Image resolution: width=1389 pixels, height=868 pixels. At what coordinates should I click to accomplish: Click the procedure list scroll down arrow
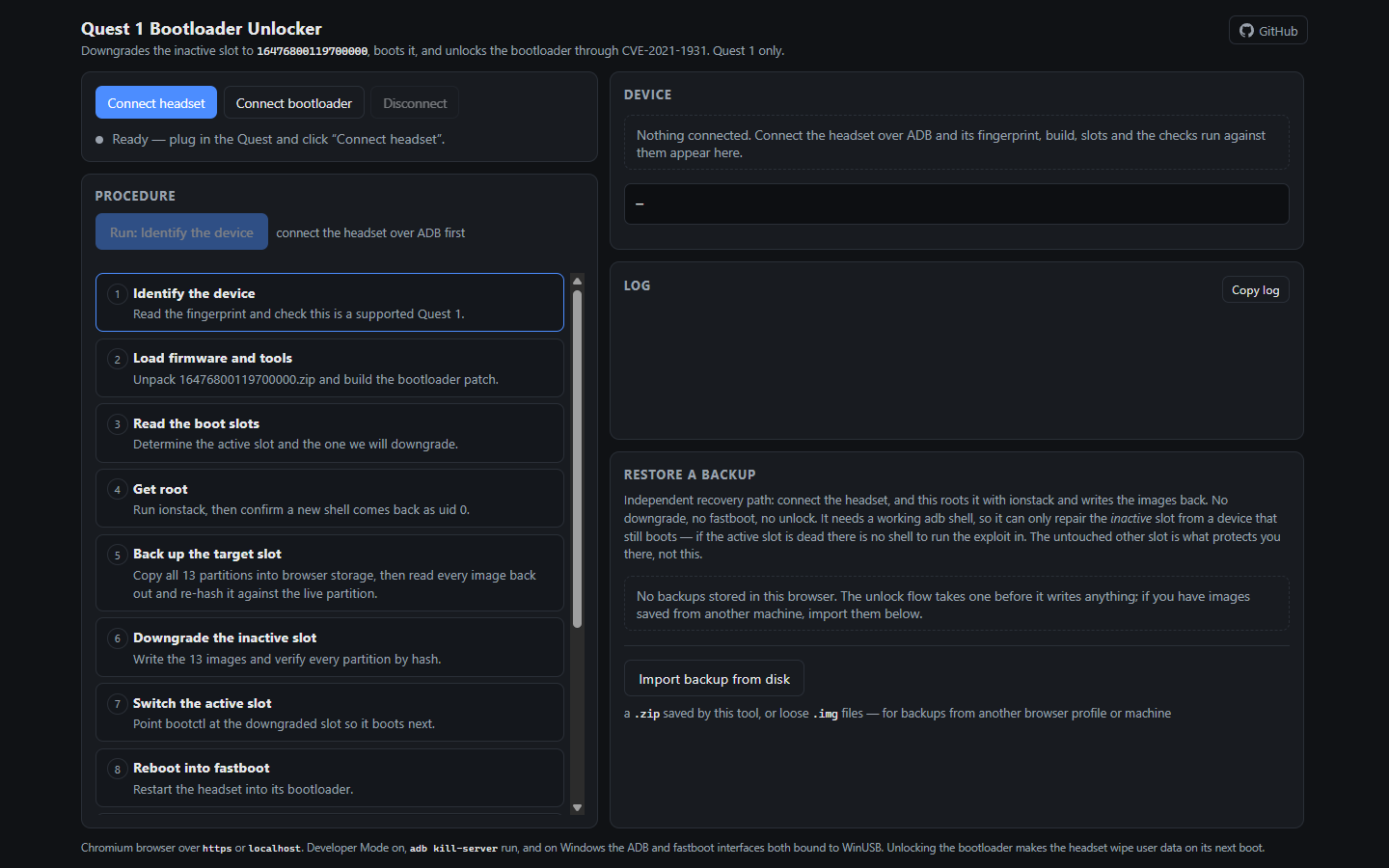(x=578, y=807)
